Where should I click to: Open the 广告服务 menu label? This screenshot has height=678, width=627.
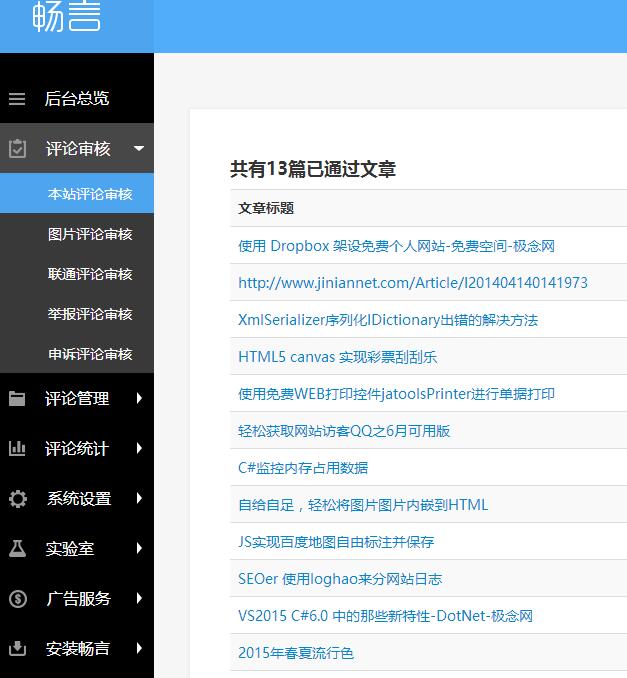pyautogui.click(x=79, y=599)
